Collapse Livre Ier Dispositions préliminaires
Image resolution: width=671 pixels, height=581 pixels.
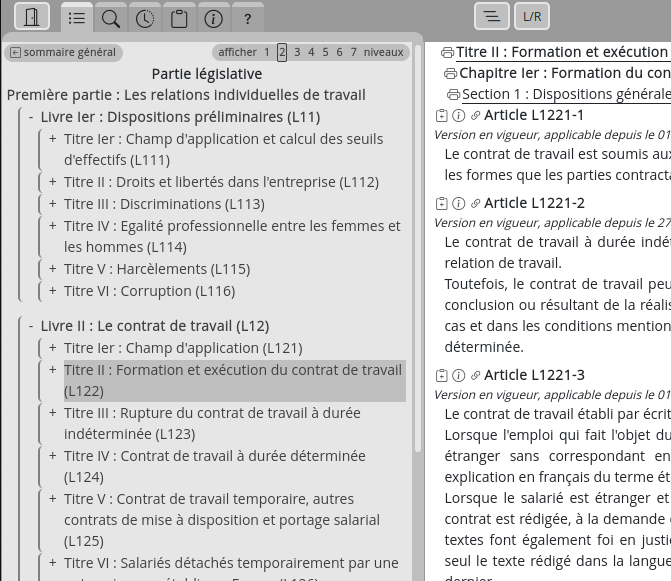(x=31, y=117)
